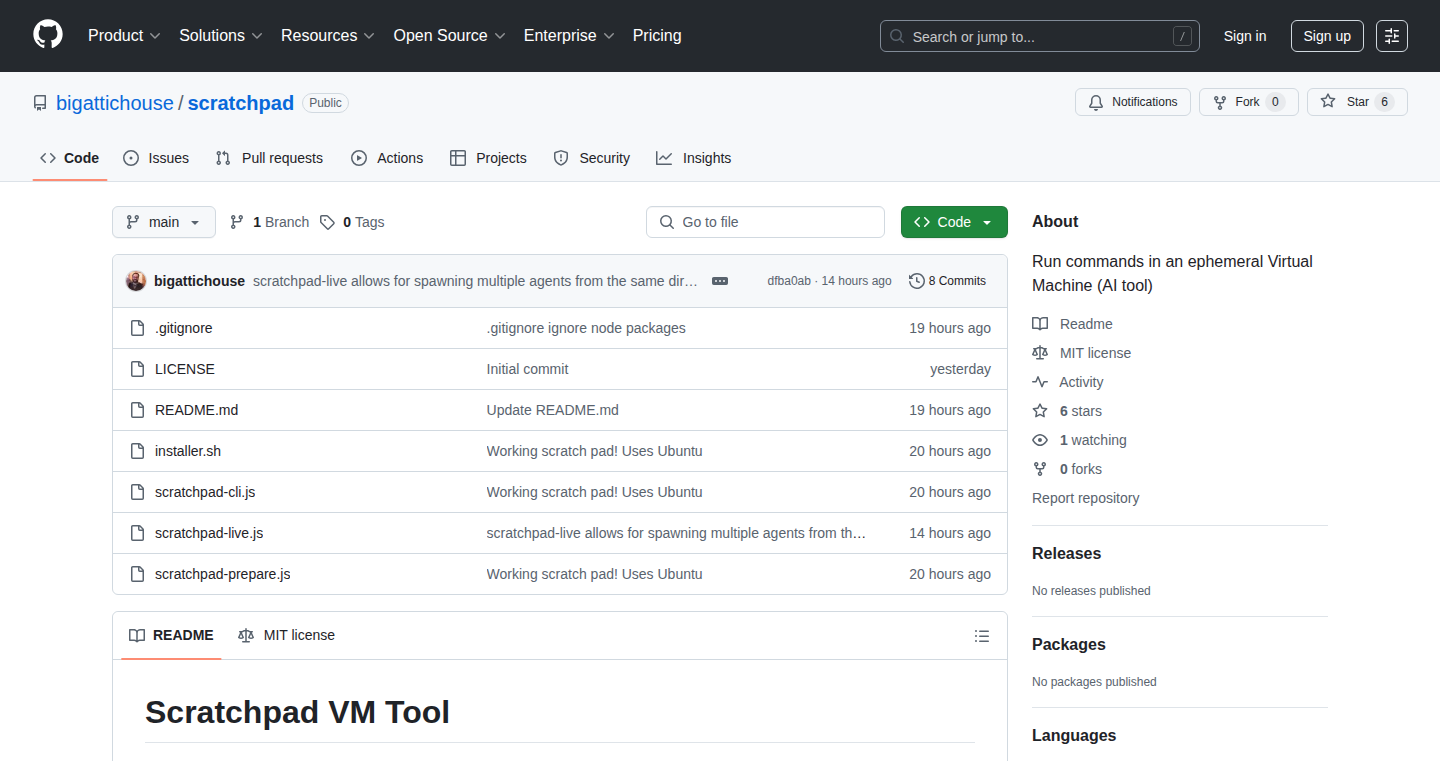This screenshot has height=761, width=1440.
Task: Click the search magnifier icon in header
Action: click(x=897, y=36)
